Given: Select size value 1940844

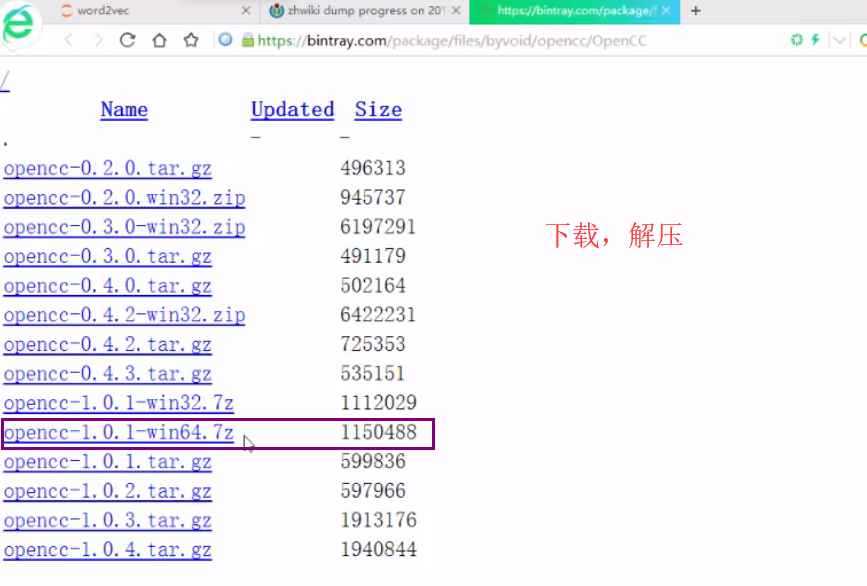Looking at the screenshot, I should (x=378, y=548).
